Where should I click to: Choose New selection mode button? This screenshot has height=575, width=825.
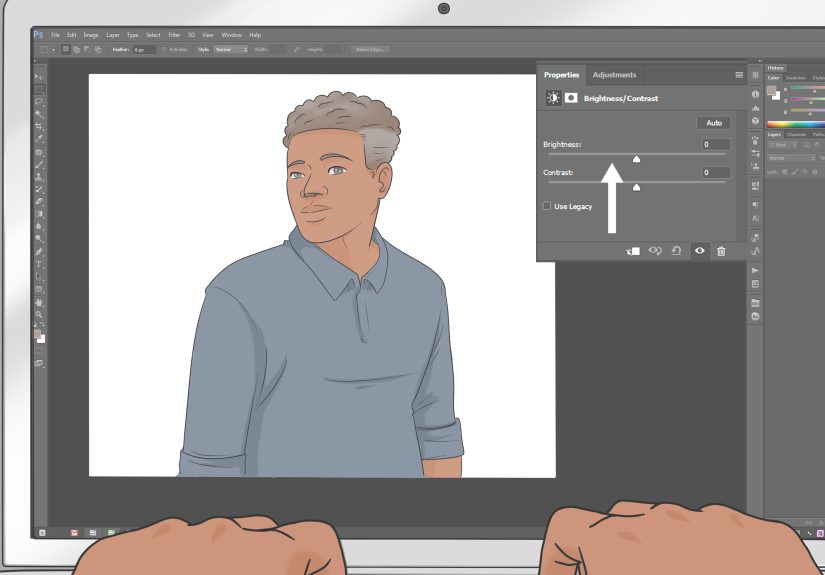click(65, 49)
